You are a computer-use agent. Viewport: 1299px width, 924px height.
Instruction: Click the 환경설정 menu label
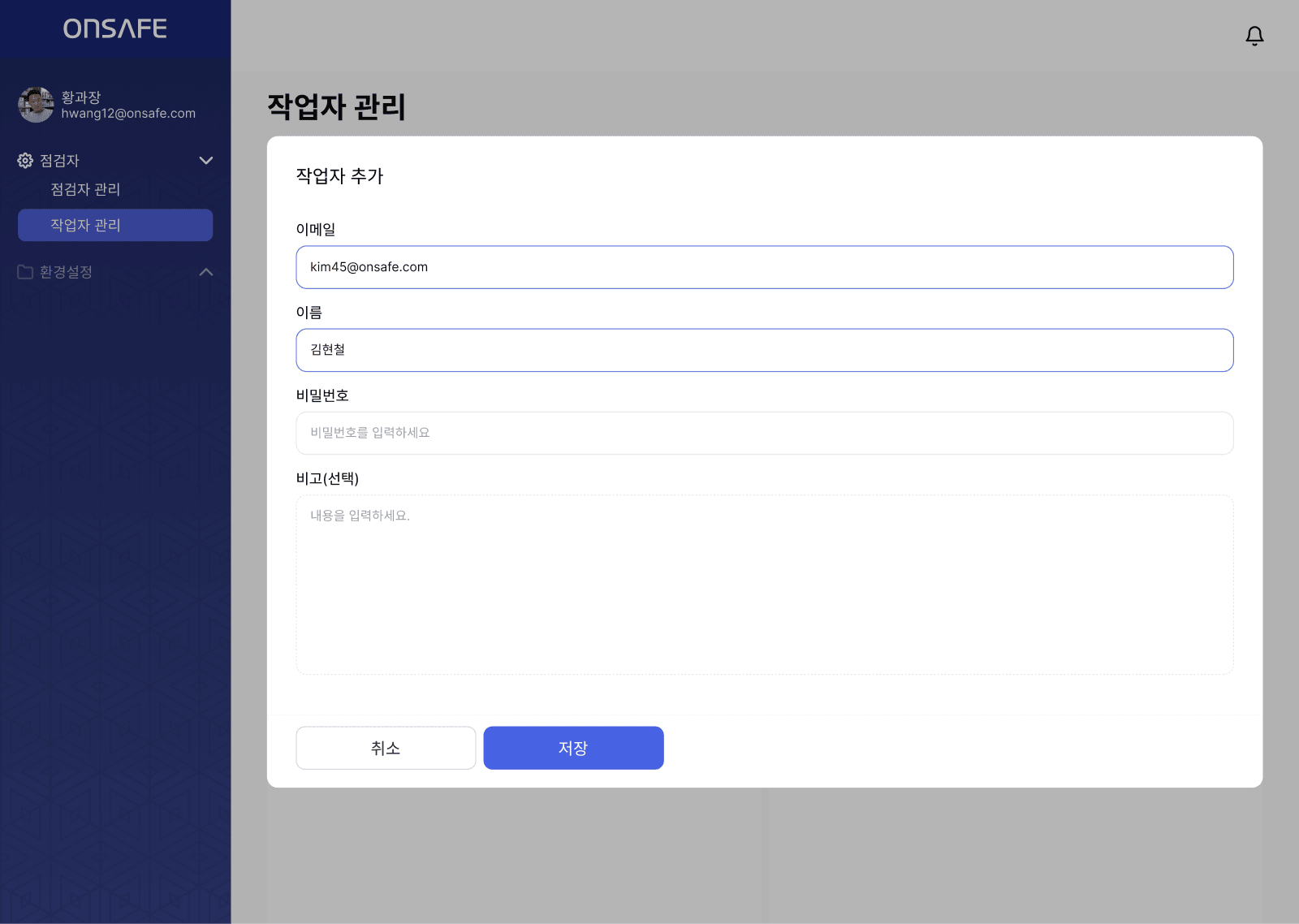pos(66,272)
